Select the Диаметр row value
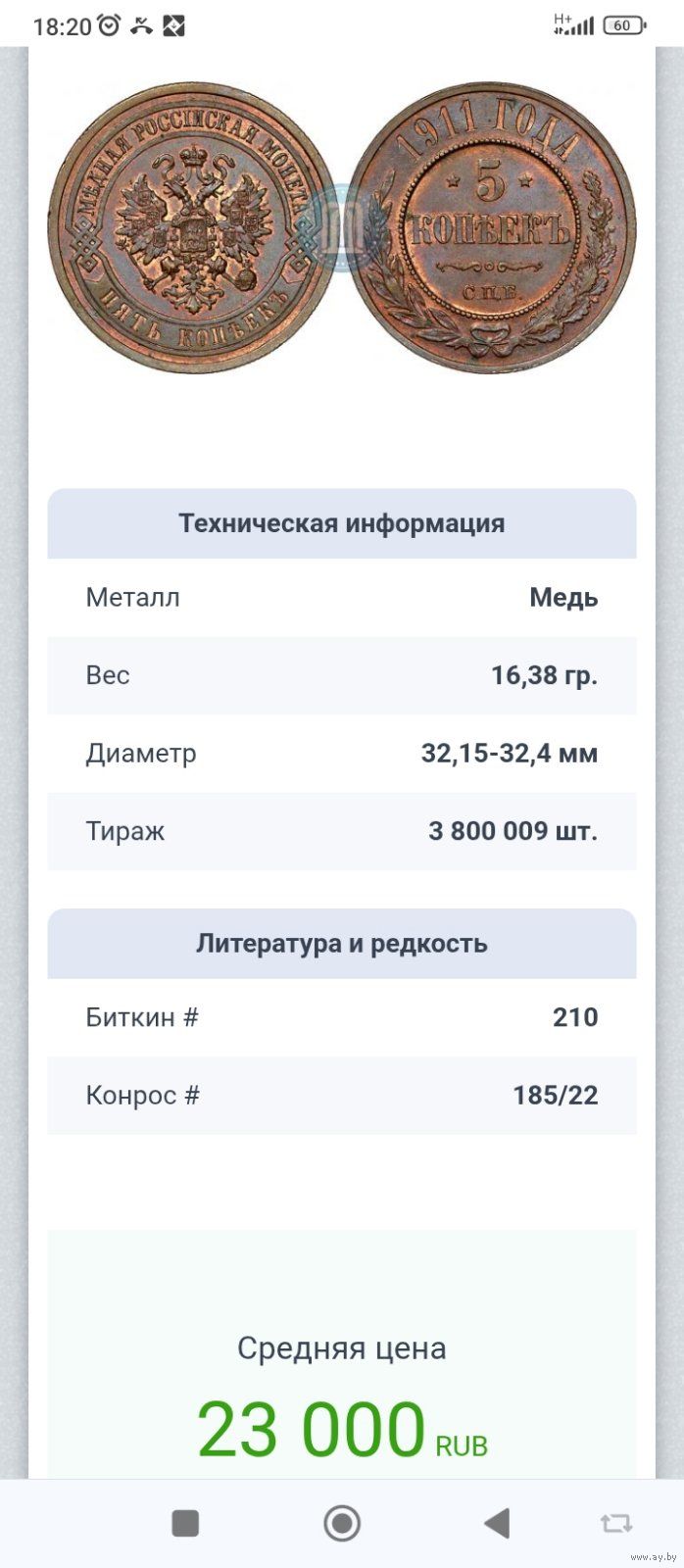This screenshot has width=684, height=1568. (509, 754)
